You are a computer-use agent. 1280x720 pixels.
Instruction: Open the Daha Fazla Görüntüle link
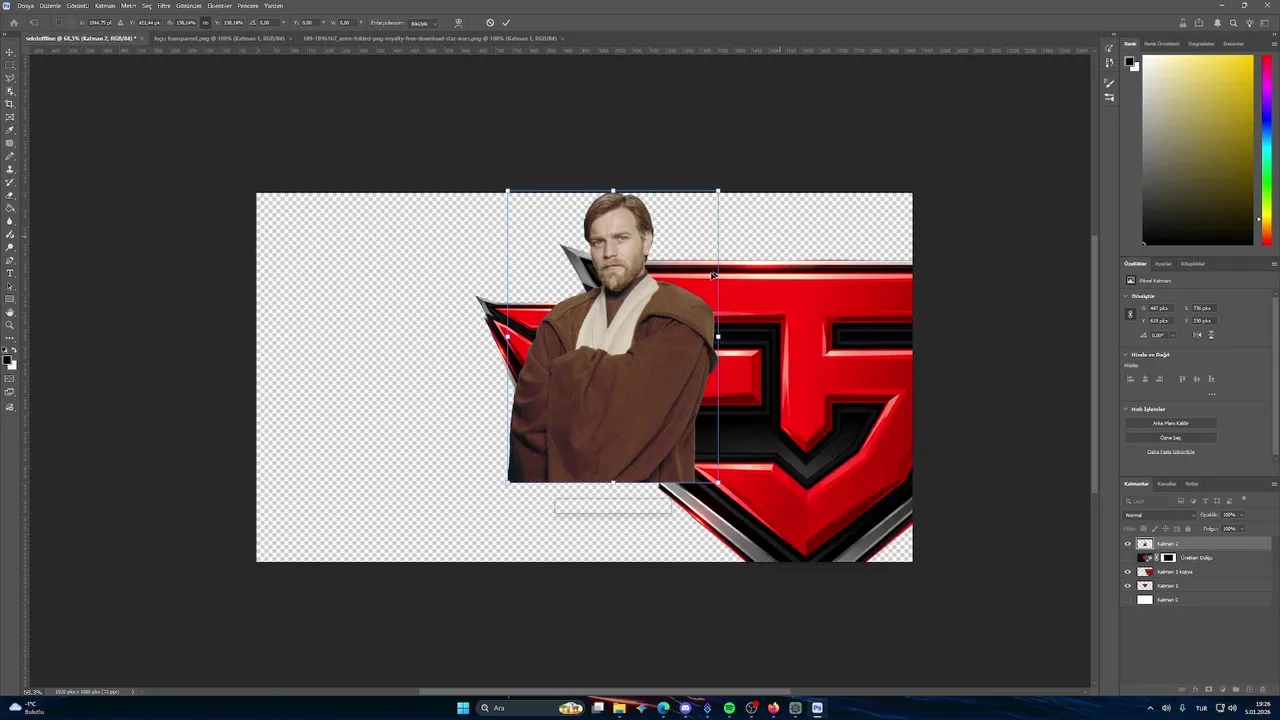point(1171,452)
